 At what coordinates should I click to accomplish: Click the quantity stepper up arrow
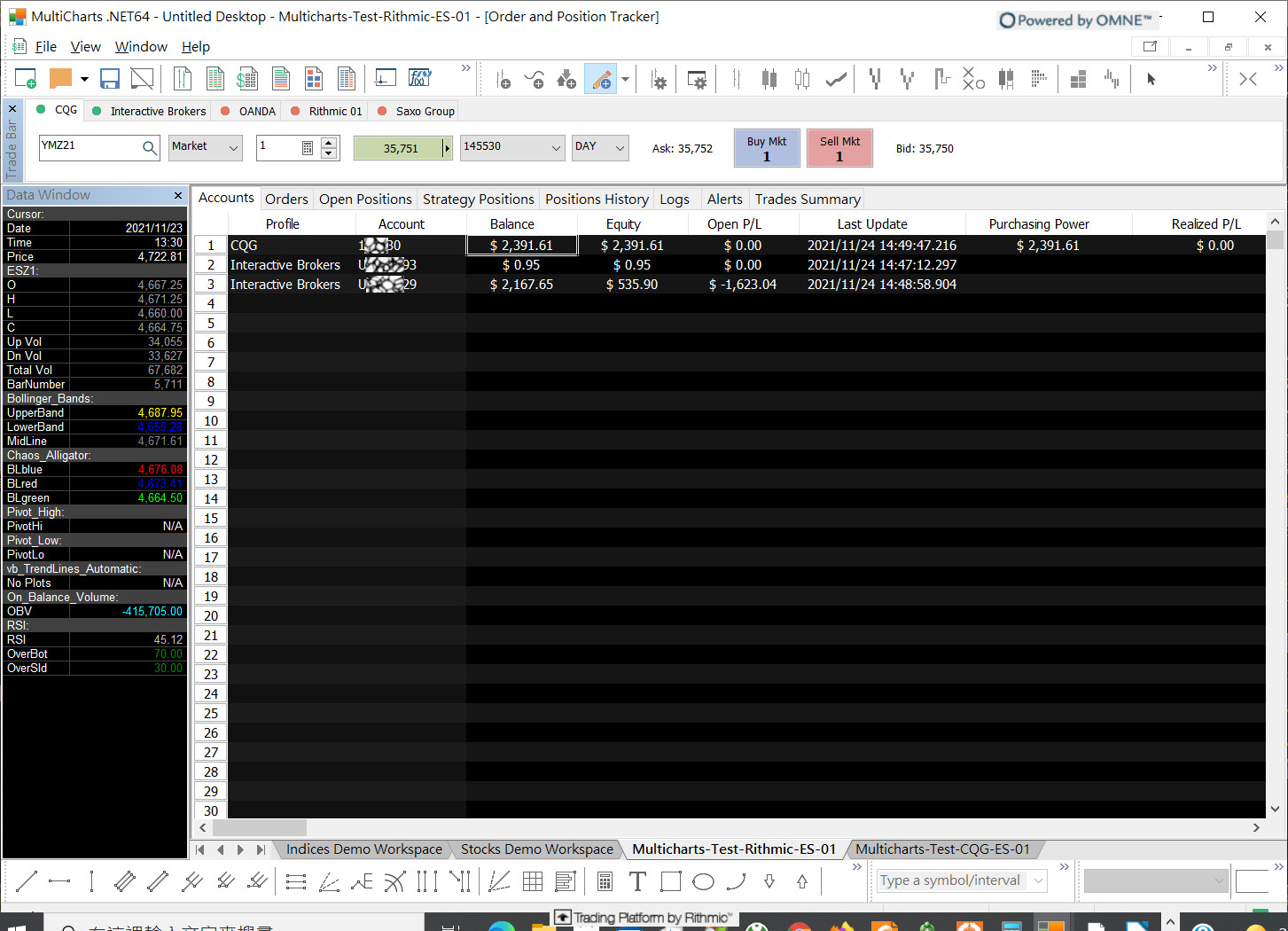coord(329,142)
